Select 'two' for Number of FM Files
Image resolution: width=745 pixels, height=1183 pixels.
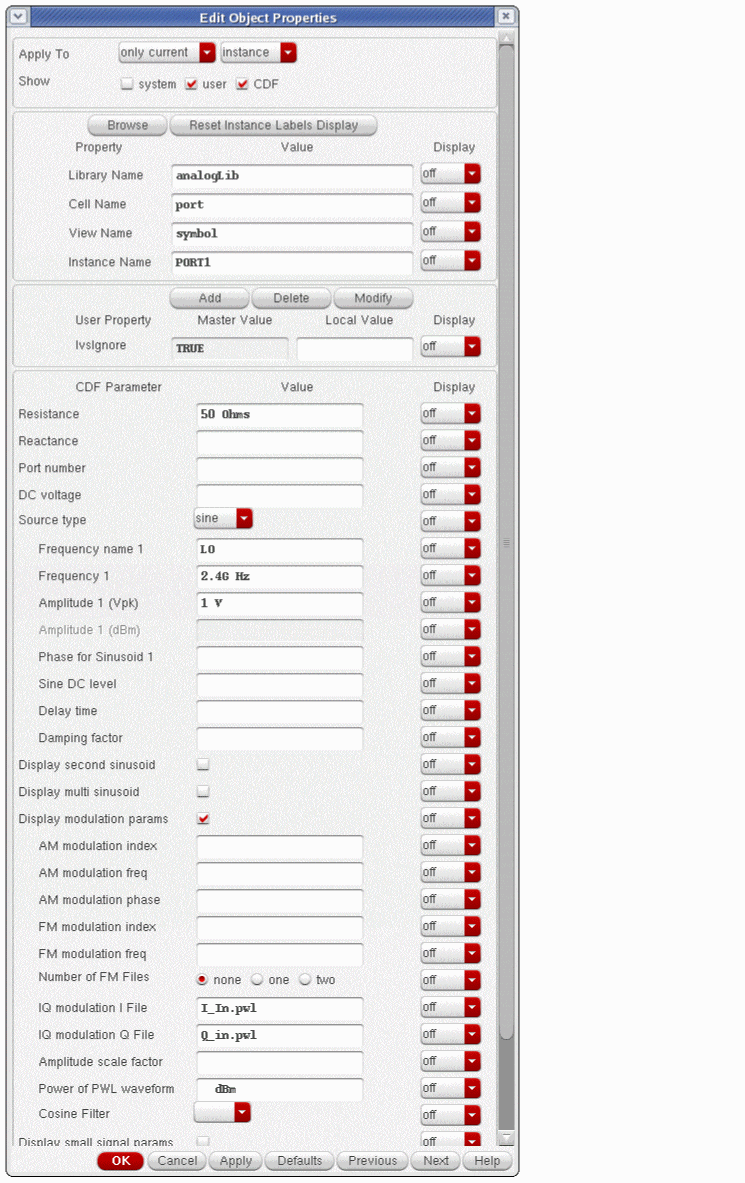point(305,979)
